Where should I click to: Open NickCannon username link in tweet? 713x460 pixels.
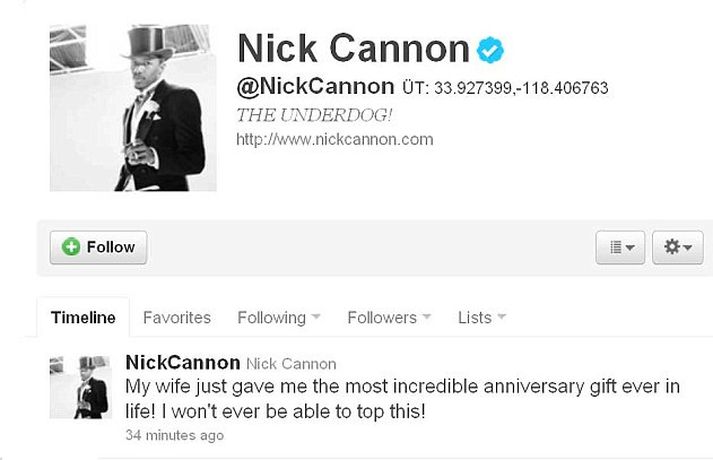(183, 363)
